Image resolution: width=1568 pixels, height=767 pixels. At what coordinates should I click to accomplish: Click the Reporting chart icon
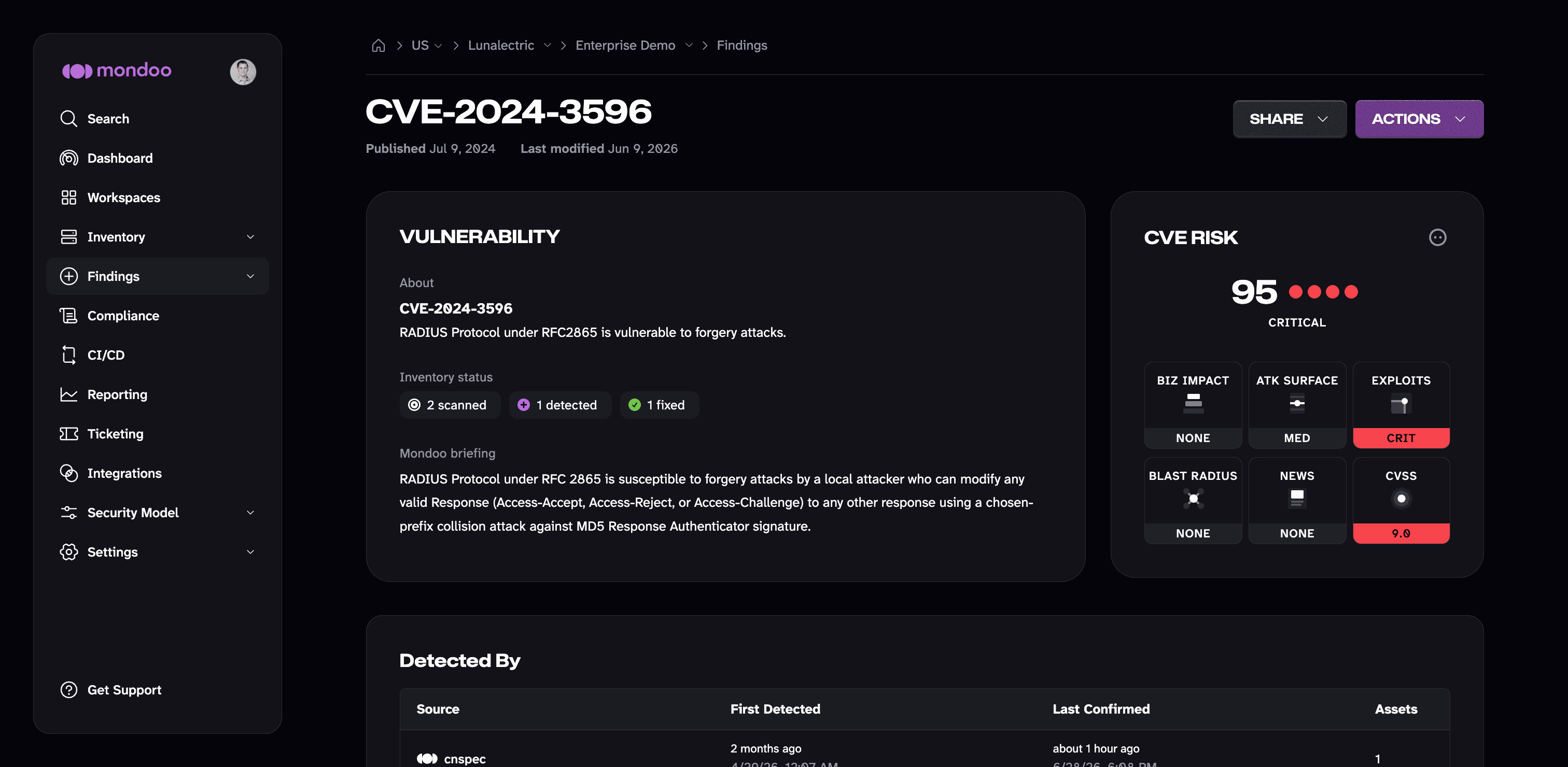tap(69, 394)
